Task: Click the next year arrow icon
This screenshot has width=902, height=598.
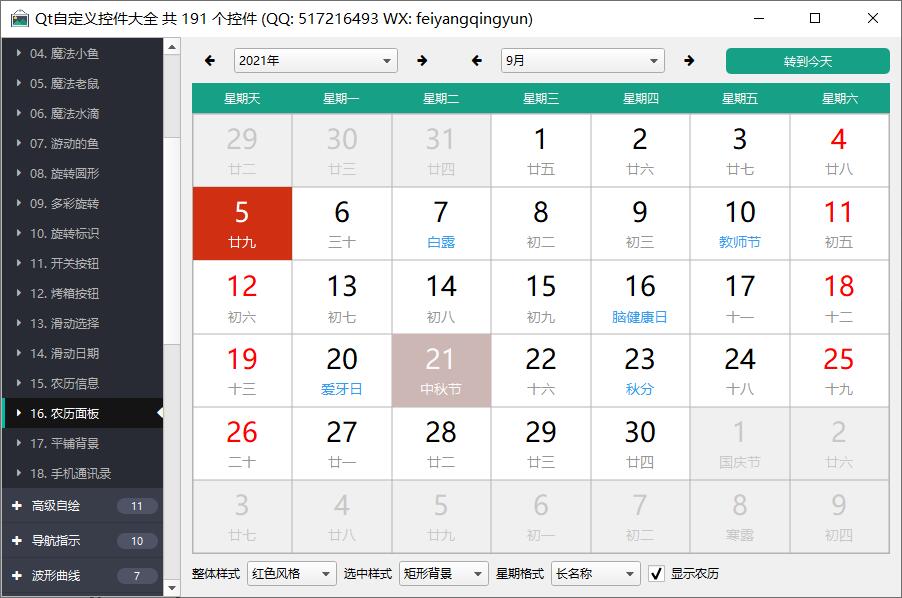Action: (x=422, y=61)
